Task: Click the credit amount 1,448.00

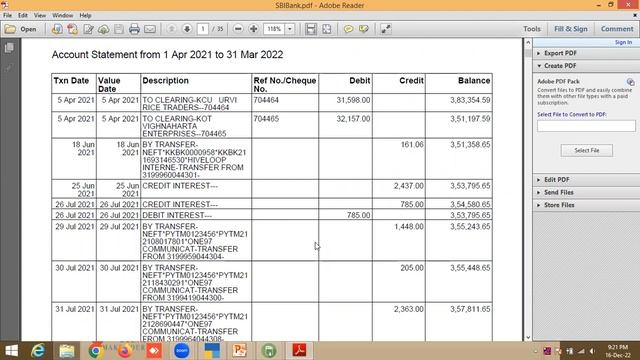Action: coord(409,227)
